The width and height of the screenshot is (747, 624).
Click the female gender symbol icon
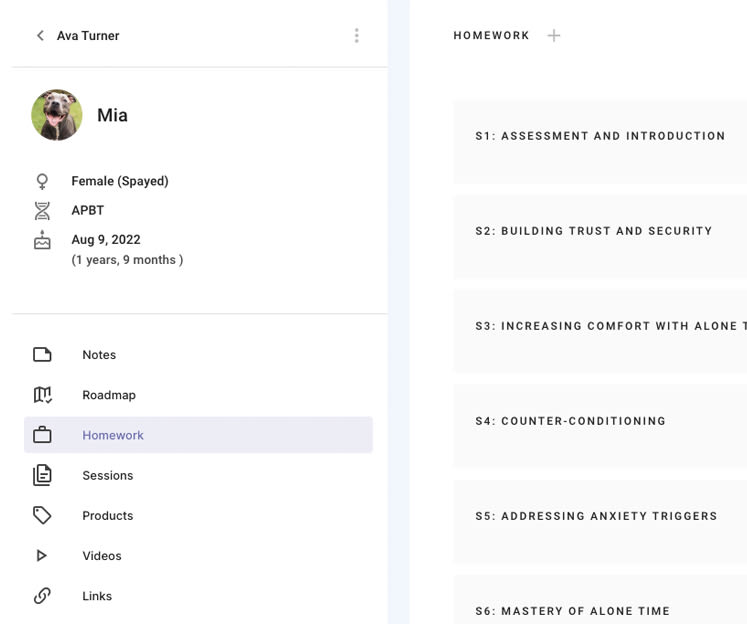42,181
